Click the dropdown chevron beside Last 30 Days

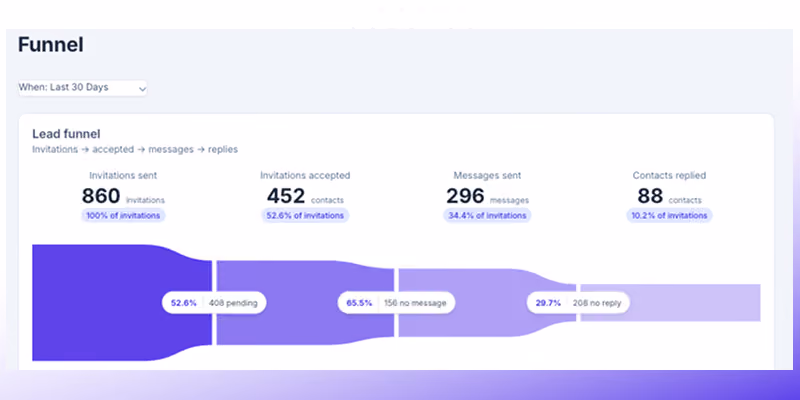tap(142, 89)
